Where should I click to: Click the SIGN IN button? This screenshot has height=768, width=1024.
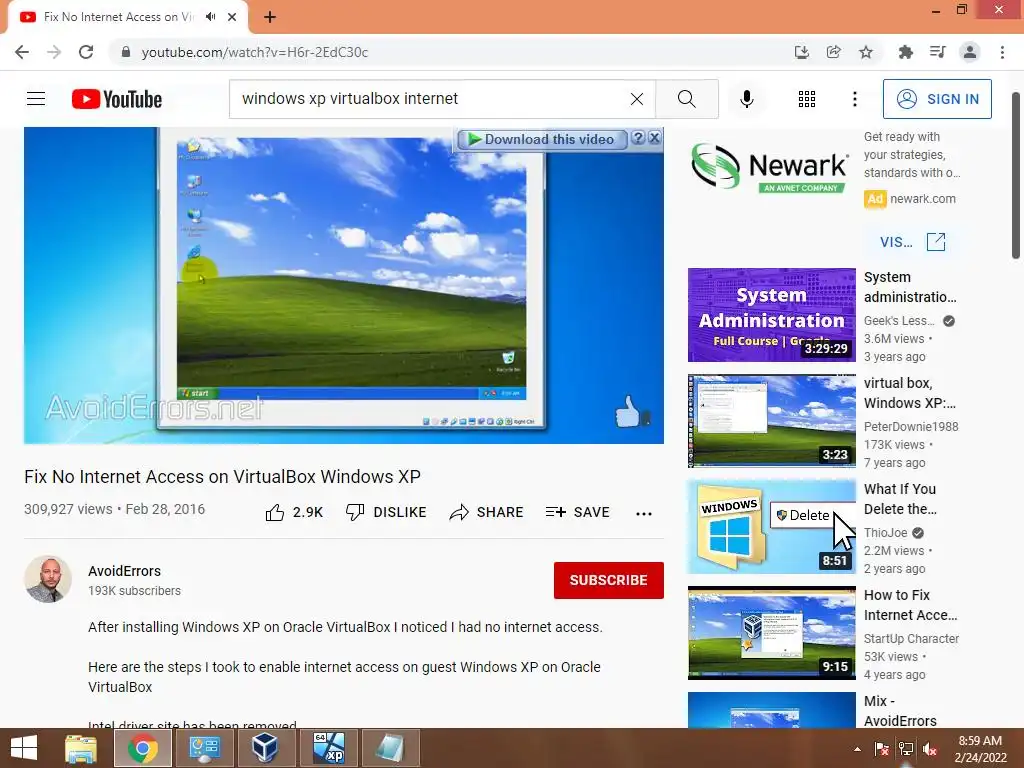click(x=937, y=99)
